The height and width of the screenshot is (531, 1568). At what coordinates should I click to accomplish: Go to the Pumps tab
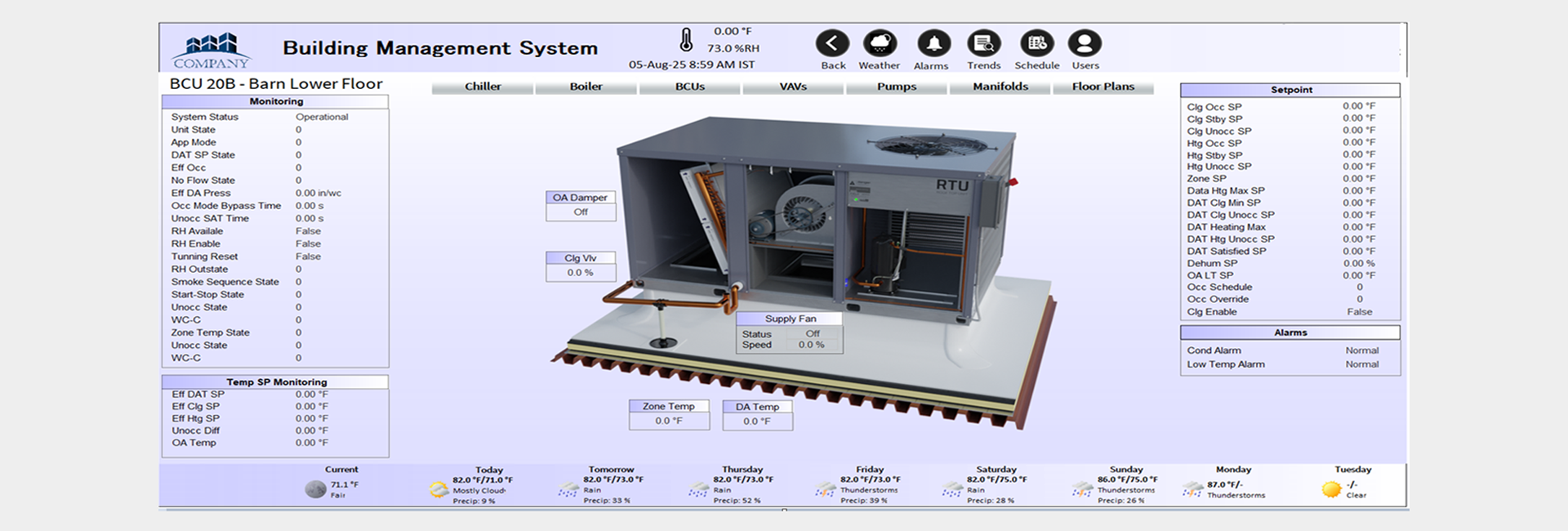tap(897, 87)
